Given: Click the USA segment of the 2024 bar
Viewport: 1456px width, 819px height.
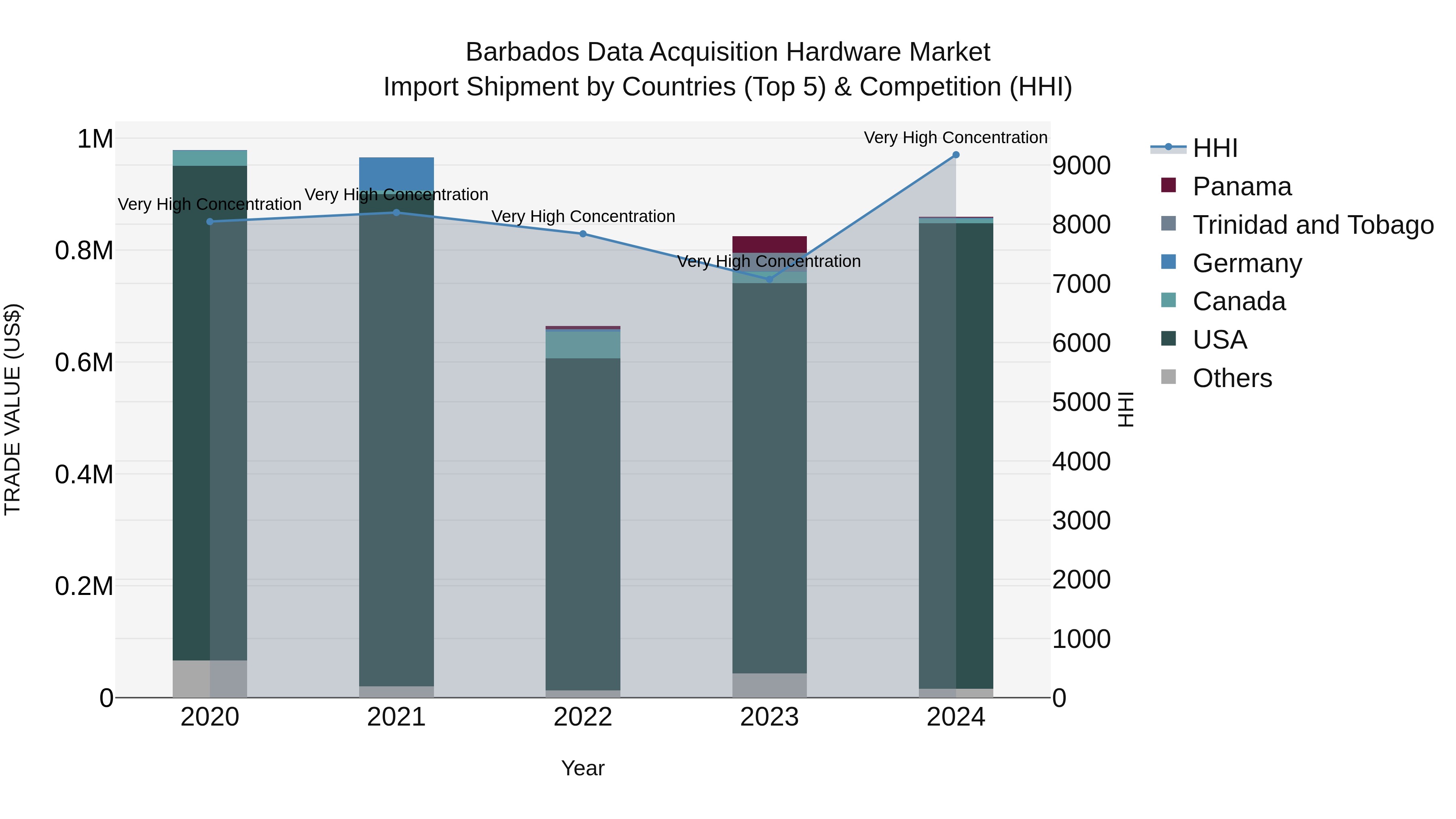Looking at the screenshot, I should tap(956, 456).
